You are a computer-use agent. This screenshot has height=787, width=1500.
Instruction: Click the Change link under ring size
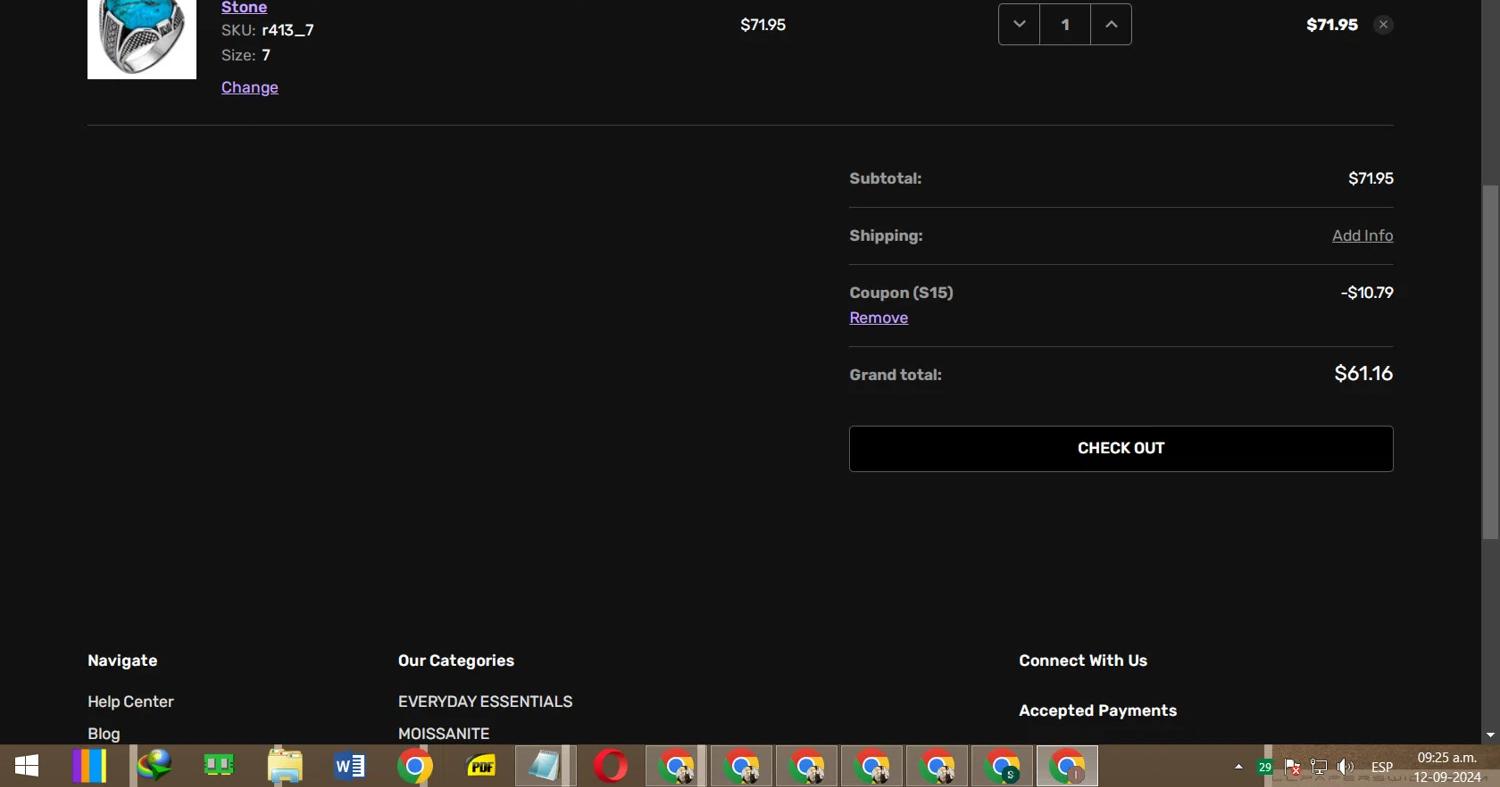tap(250, 88)
